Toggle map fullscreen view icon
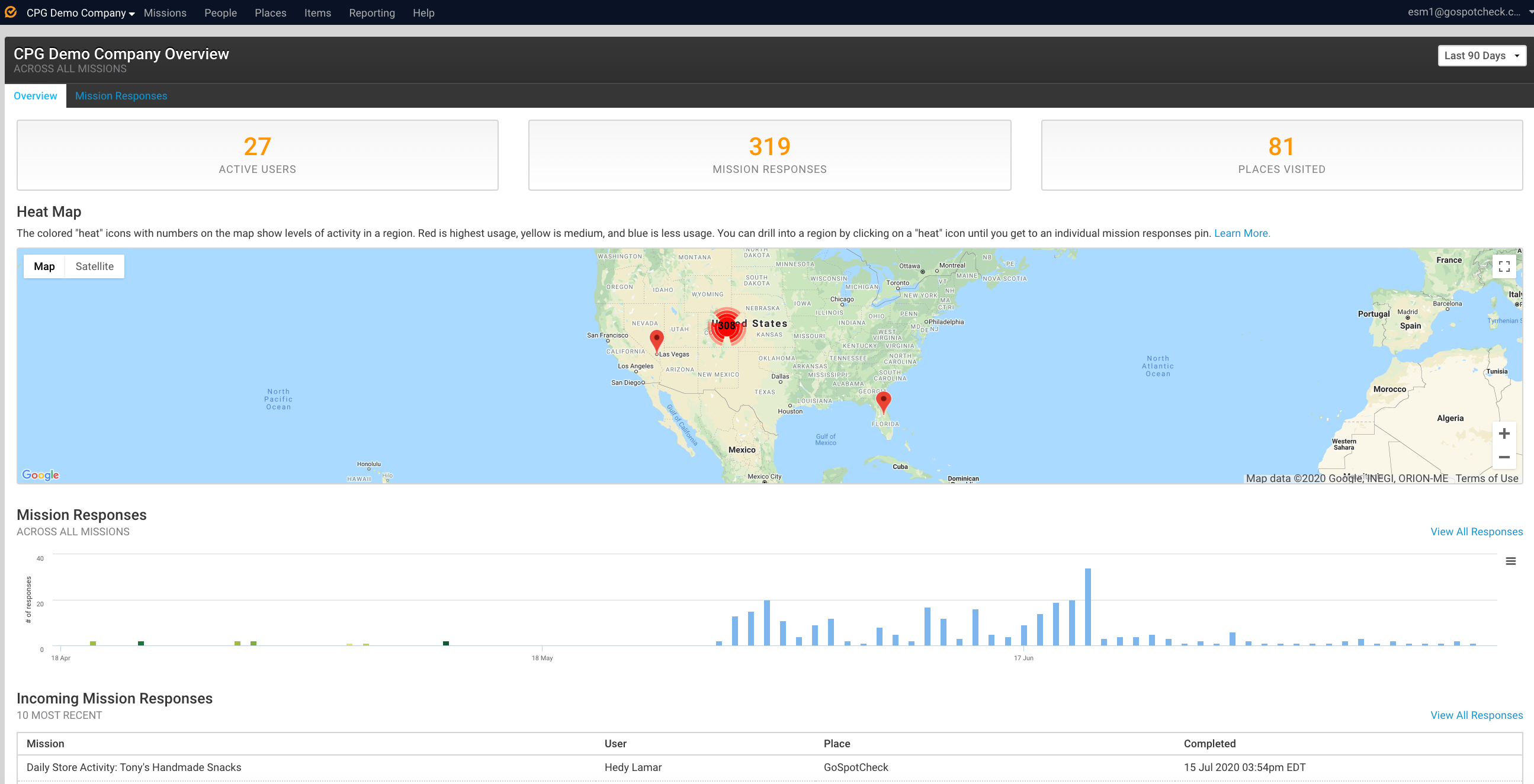 [1504, 266]
